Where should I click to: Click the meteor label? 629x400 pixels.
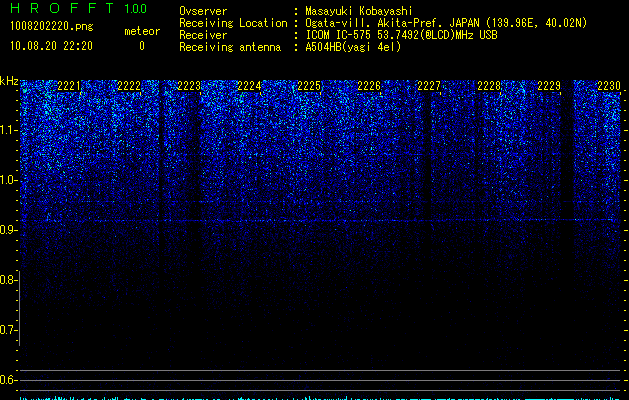click(x=142, y=31)
